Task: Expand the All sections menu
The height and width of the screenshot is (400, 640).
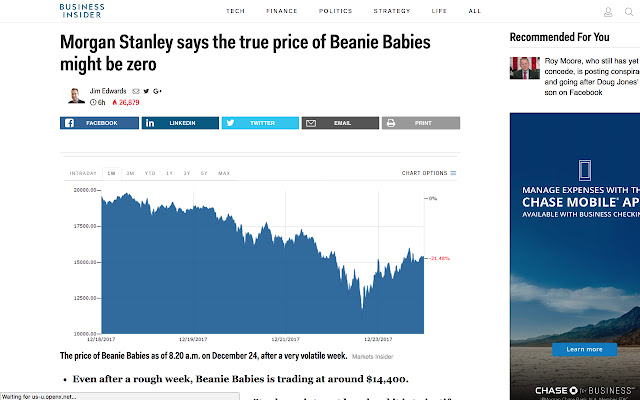Action: coord(475,11)
